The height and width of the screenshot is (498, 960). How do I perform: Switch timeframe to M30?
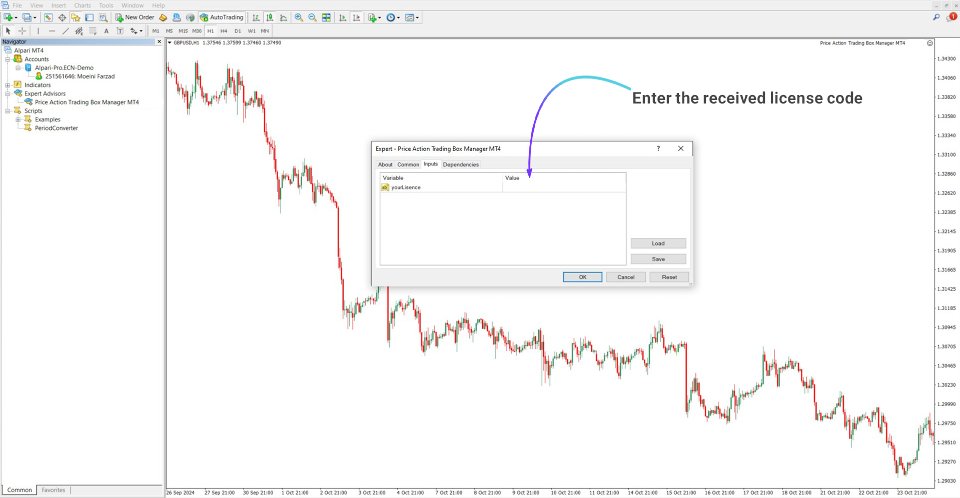point(197,31)
